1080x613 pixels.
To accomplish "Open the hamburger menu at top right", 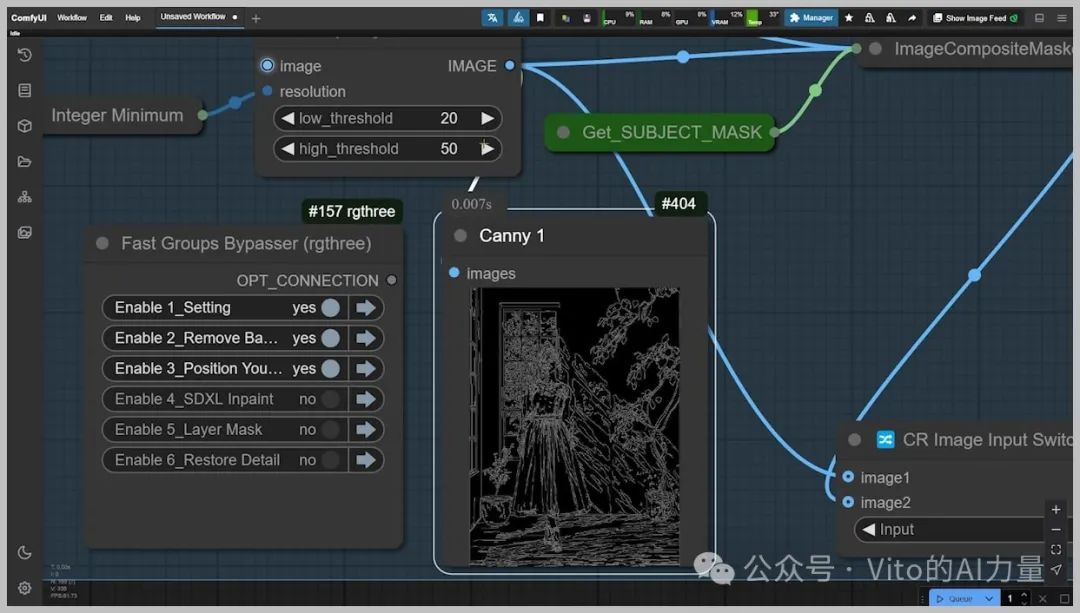I will 1061,18.
